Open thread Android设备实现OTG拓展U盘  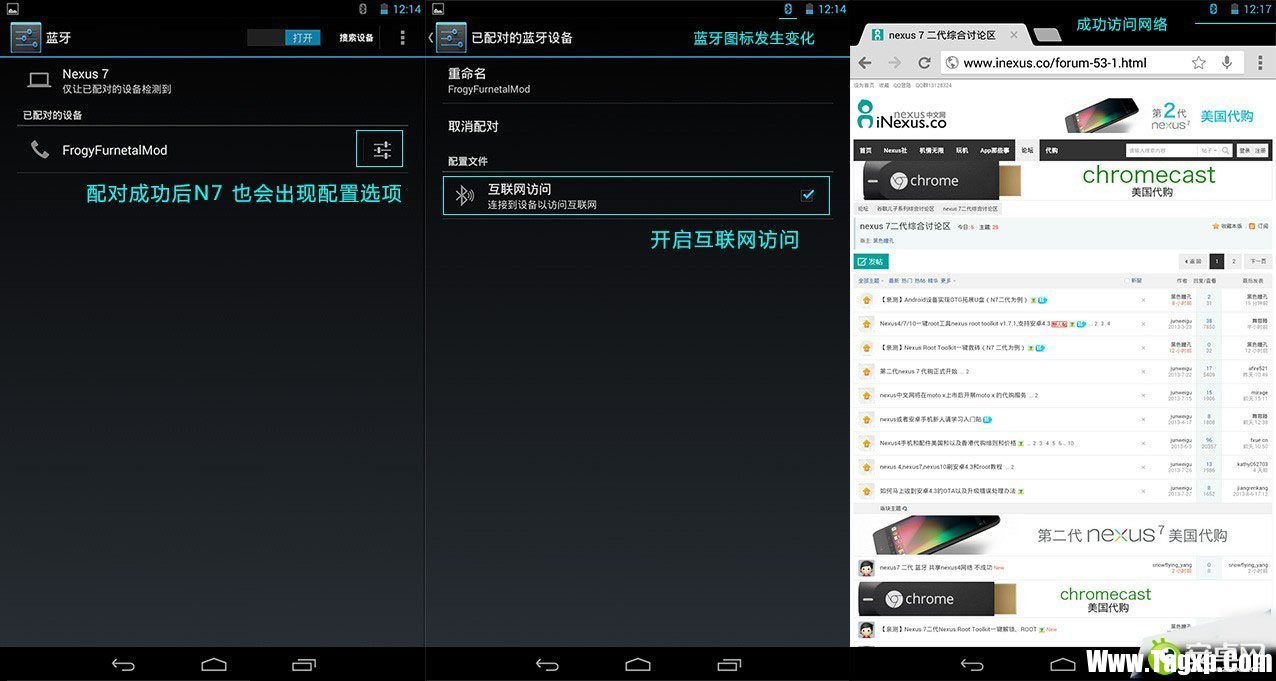pyautogui.click(x=955, y=299)
